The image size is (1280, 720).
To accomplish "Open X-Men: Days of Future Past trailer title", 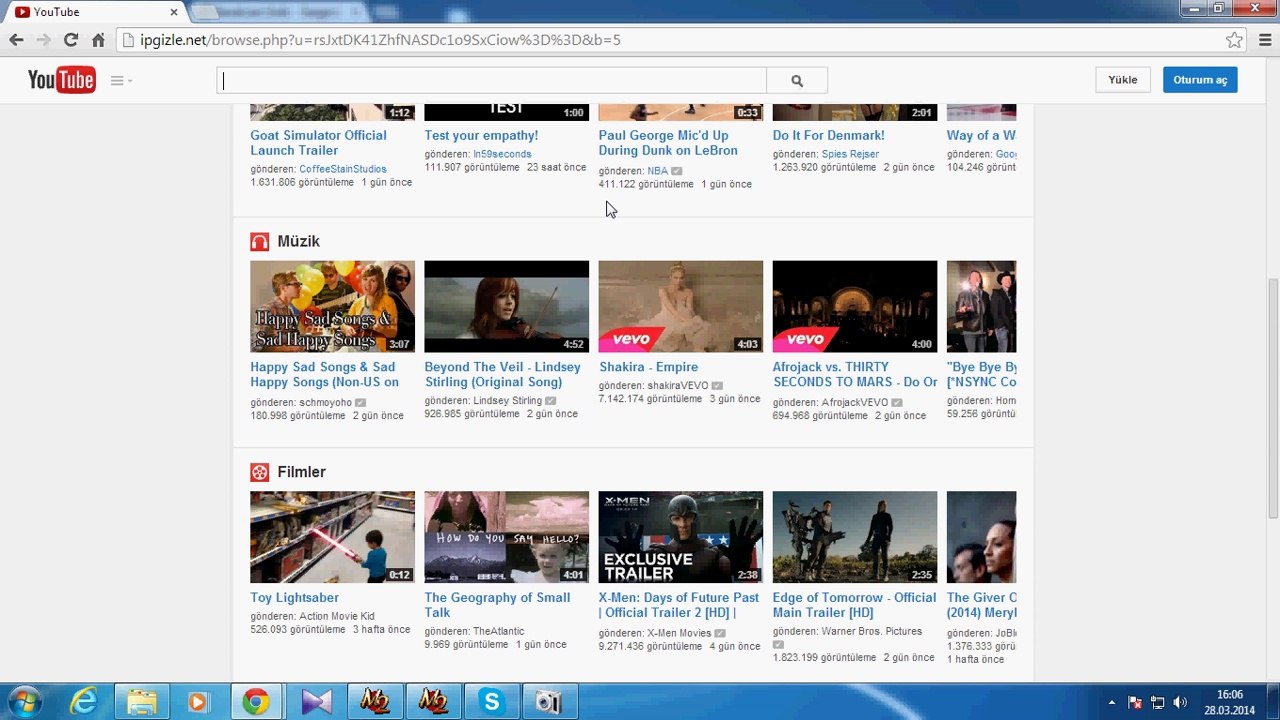I will 679,605.
